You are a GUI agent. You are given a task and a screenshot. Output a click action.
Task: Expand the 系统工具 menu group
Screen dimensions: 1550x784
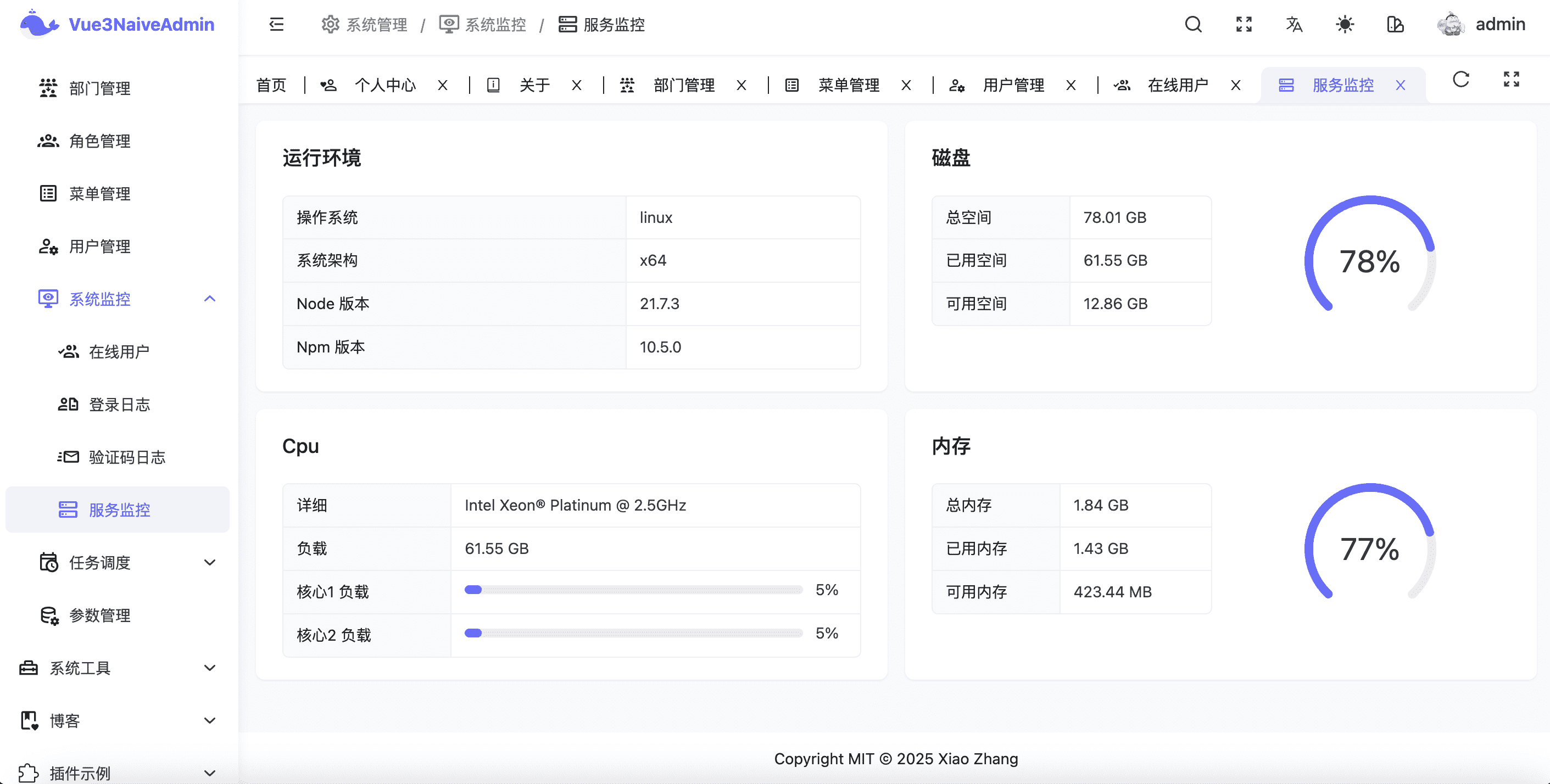click(209, 668)
